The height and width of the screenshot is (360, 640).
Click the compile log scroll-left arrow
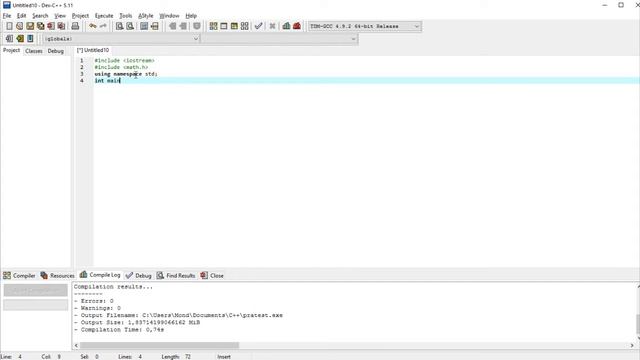76,345
